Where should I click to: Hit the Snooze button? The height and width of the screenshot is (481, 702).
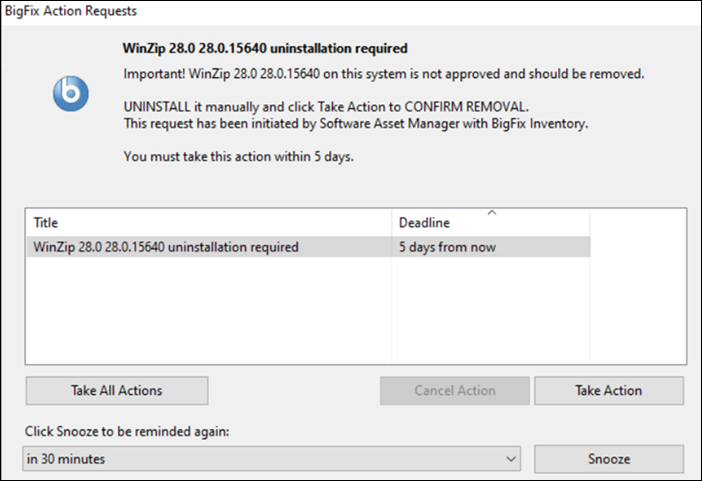coord(608,459)
